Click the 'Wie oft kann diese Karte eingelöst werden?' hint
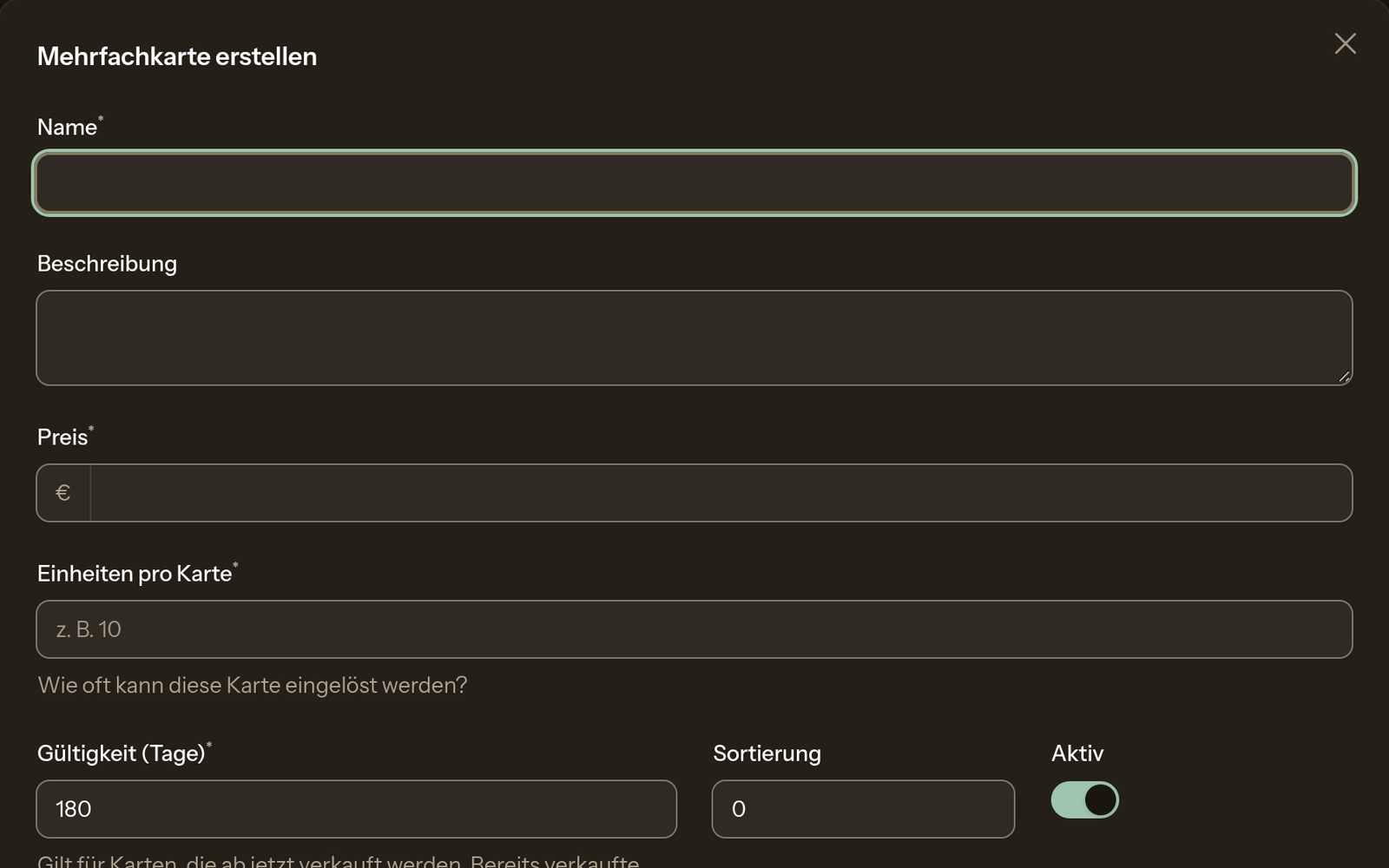1389x868 pixels. 253,686
